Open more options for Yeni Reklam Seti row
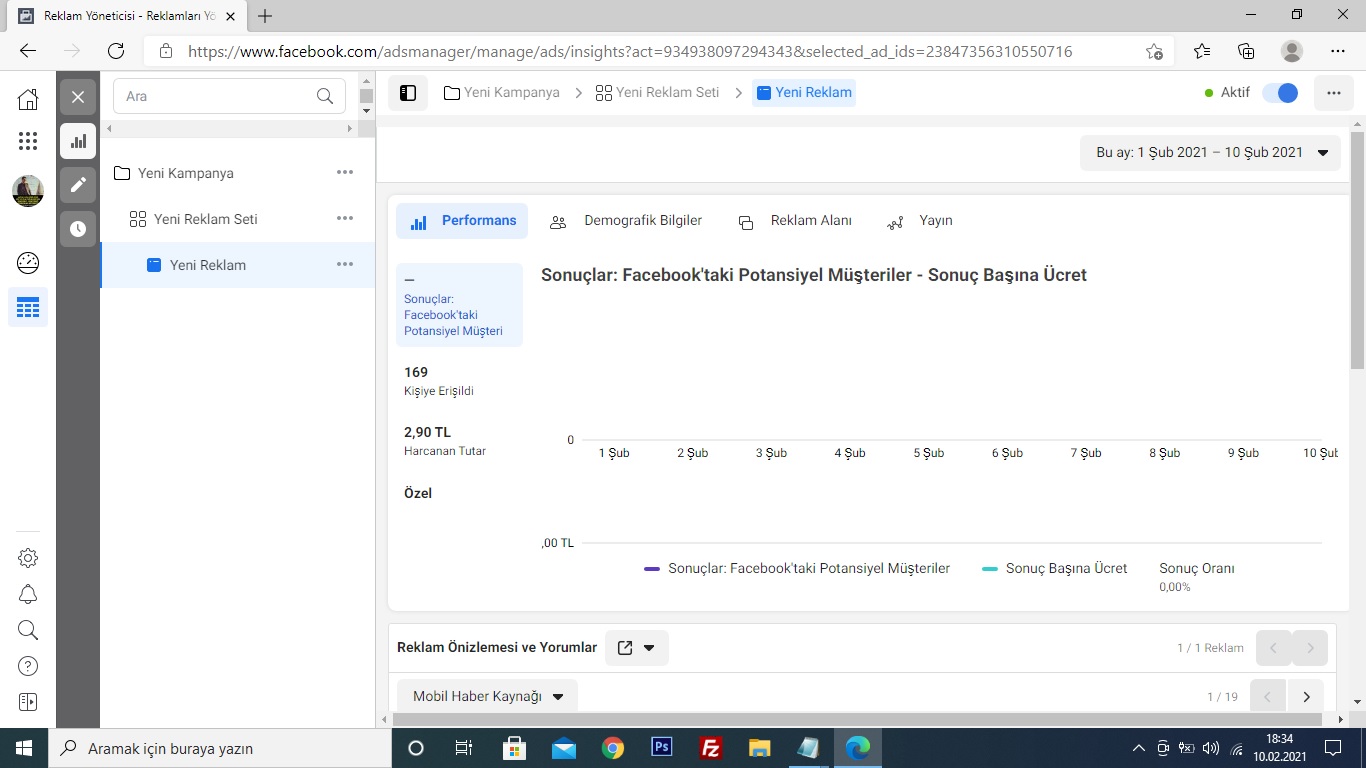This screenshot has height=768, width=1366. pyautogui.click(x=345, y=218)
